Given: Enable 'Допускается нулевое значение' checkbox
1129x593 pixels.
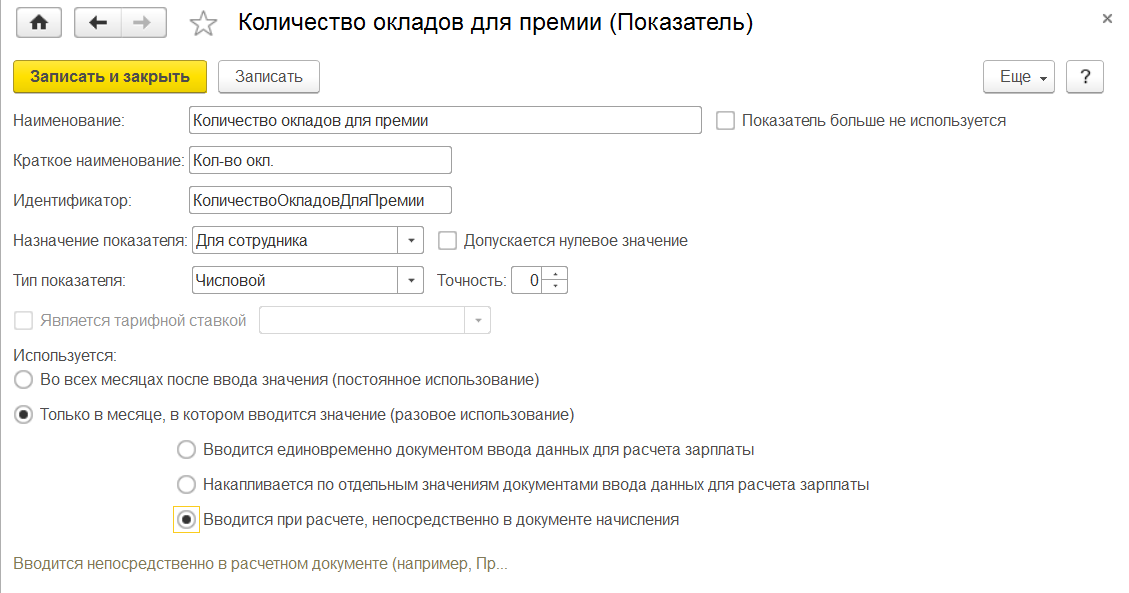Looking at the screenshot, I should click(448, 241).
